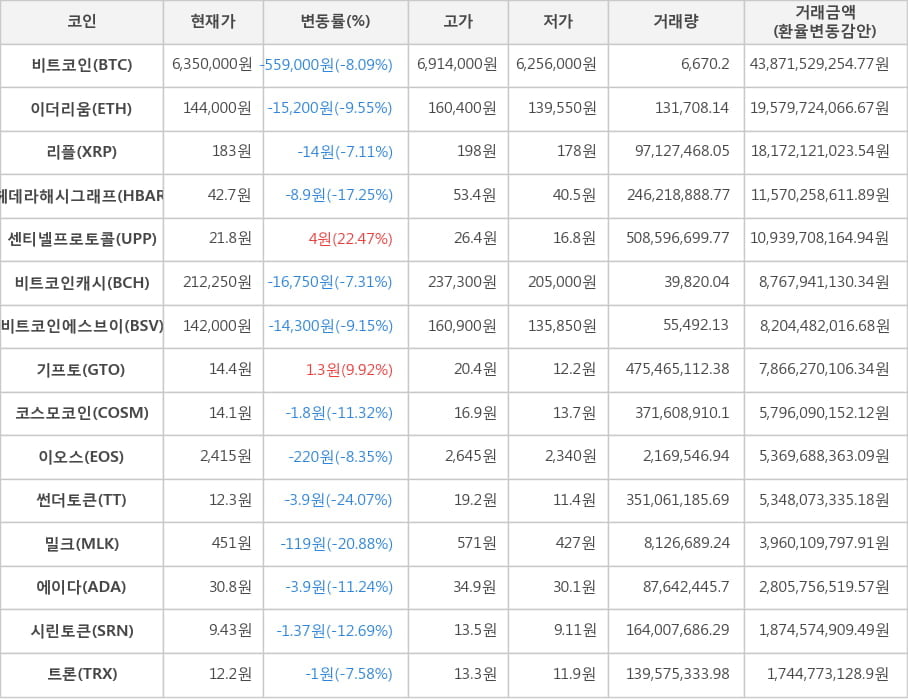The image size is (908, 700).
Task: Click GTO change 1.3원(9.92%)
Action: point(349,369)
